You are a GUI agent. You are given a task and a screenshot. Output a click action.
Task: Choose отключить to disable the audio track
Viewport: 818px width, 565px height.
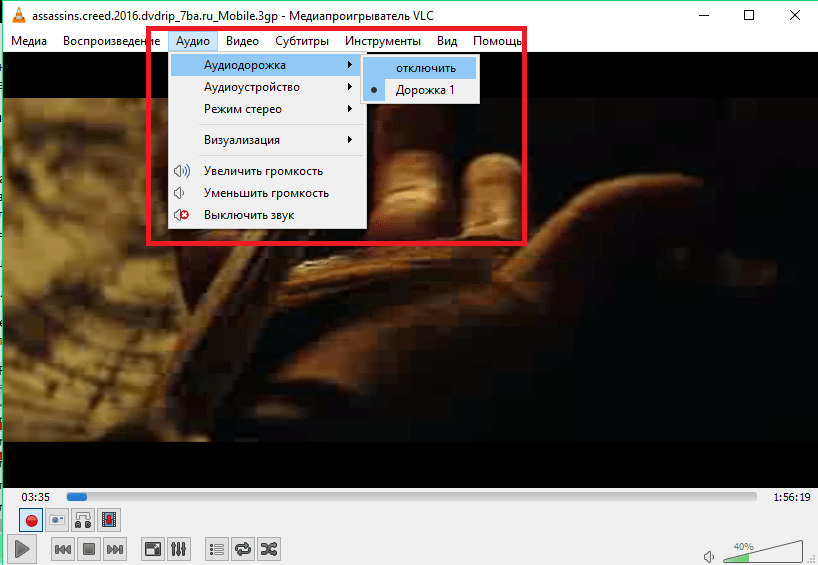click(425, 68)
